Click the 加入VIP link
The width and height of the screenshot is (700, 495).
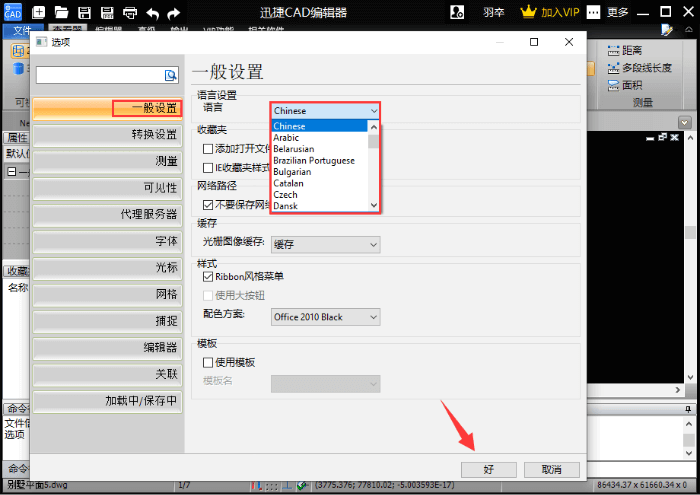pyautogui.click(x=560, y=12)
